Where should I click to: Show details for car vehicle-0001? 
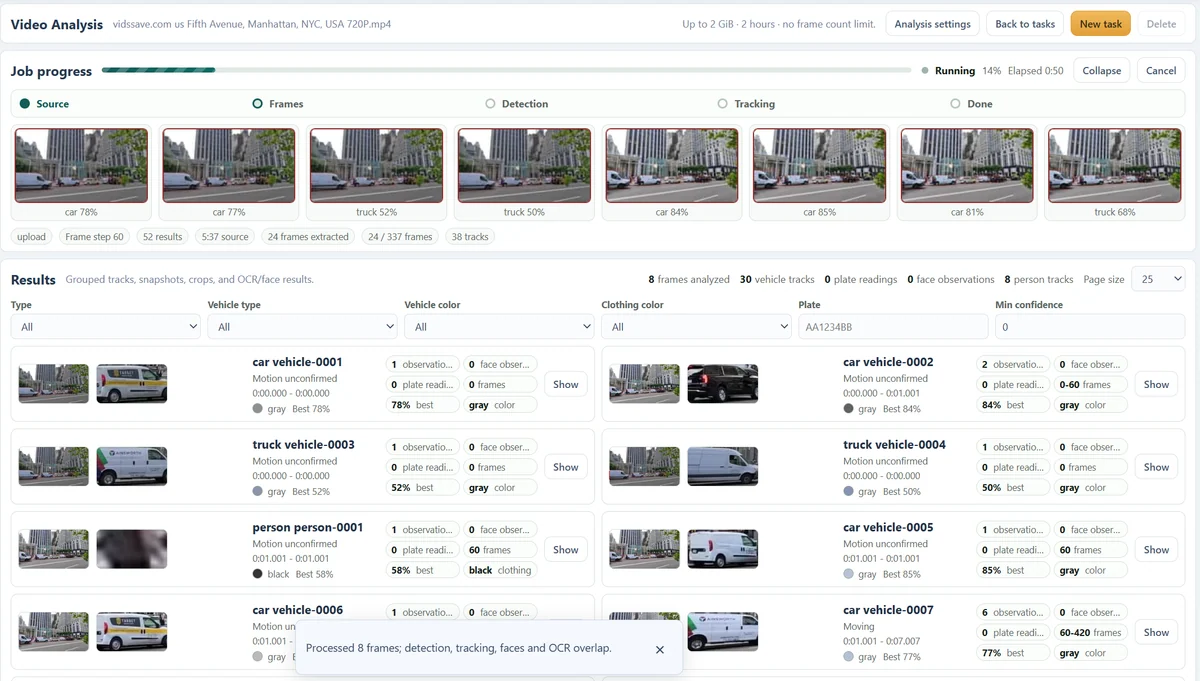click(x=566, y=384)
